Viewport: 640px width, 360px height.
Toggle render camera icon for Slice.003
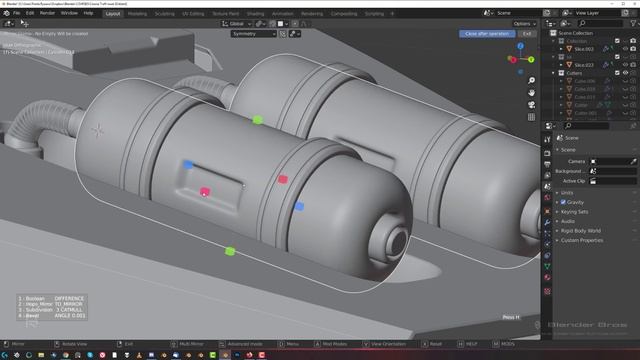(x=633, y=49)
